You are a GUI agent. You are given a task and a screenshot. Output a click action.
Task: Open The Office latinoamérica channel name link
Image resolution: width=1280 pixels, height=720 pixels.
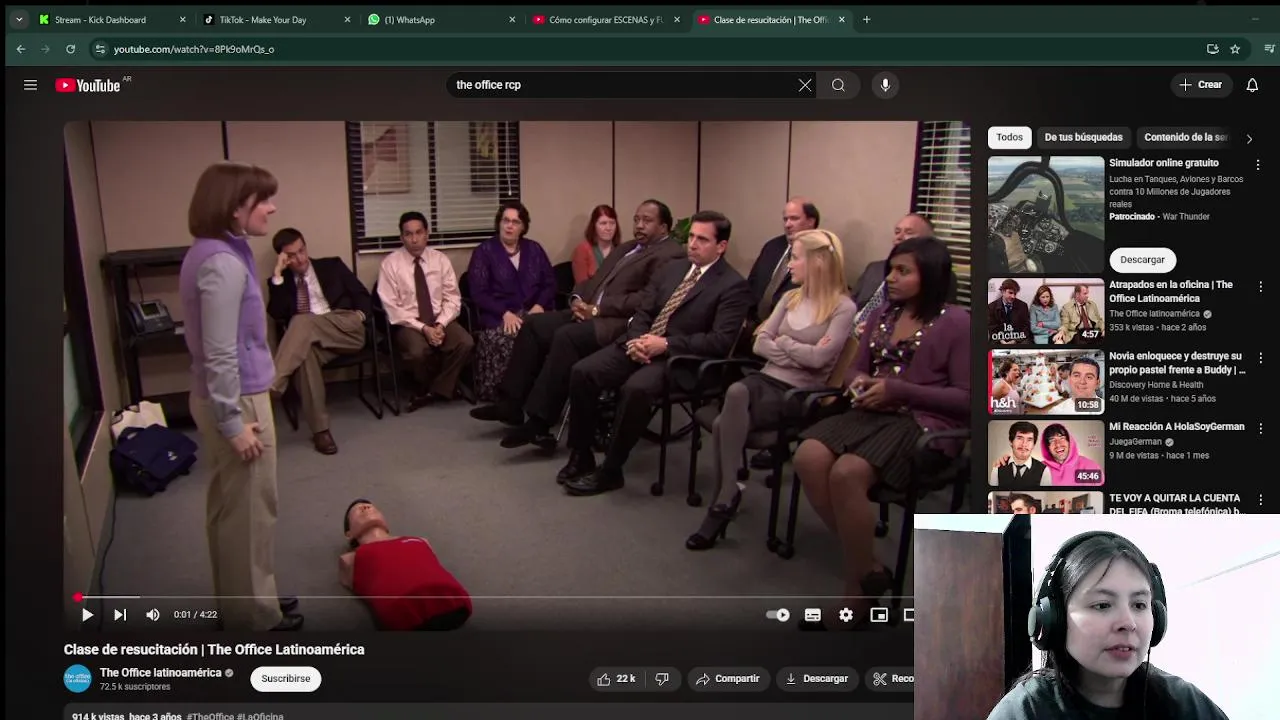pyautogui.click(x=160, y=673)
